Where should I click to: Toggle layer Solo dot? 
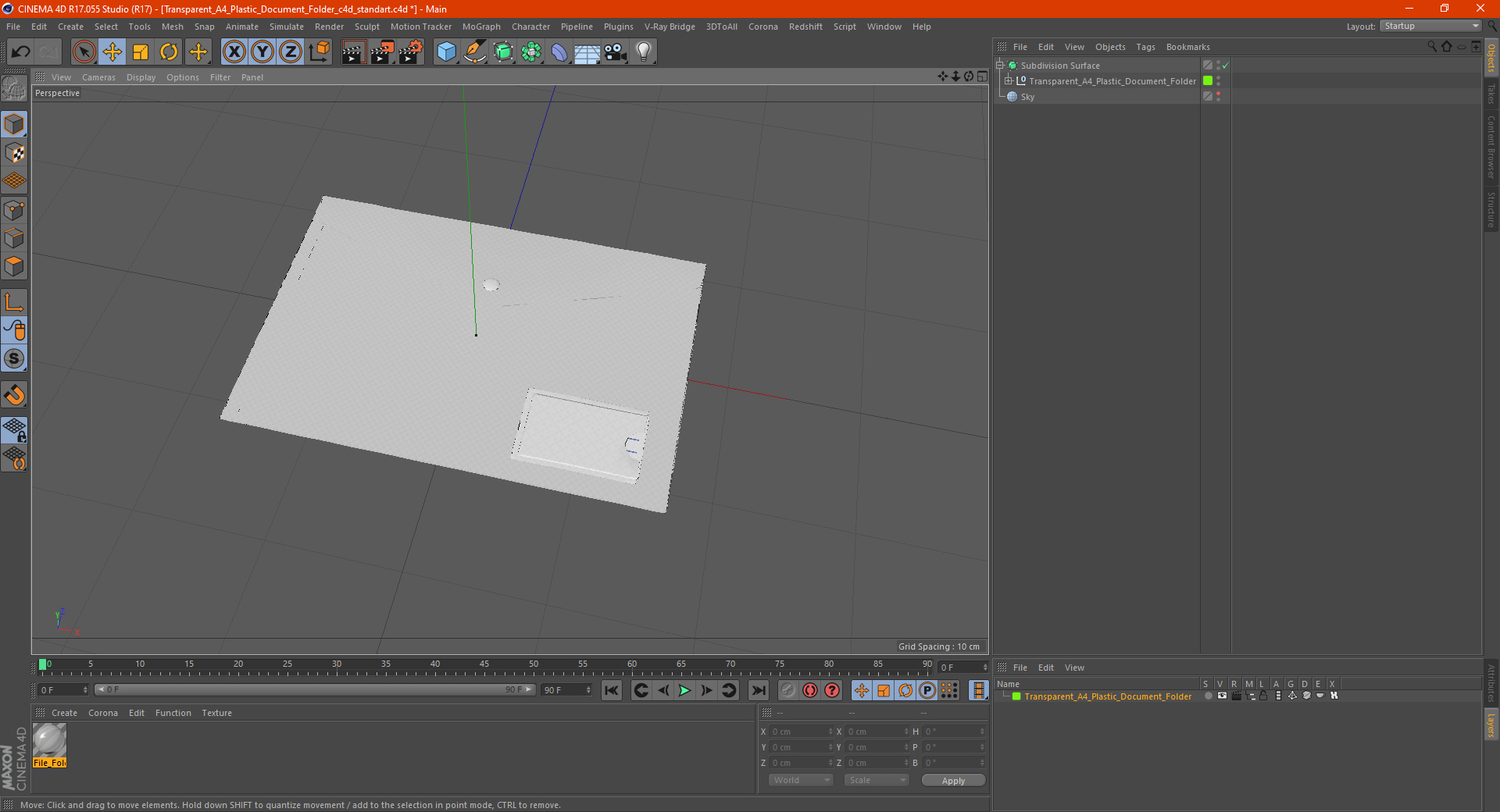pyautogui.click(x=1209, y=696)
